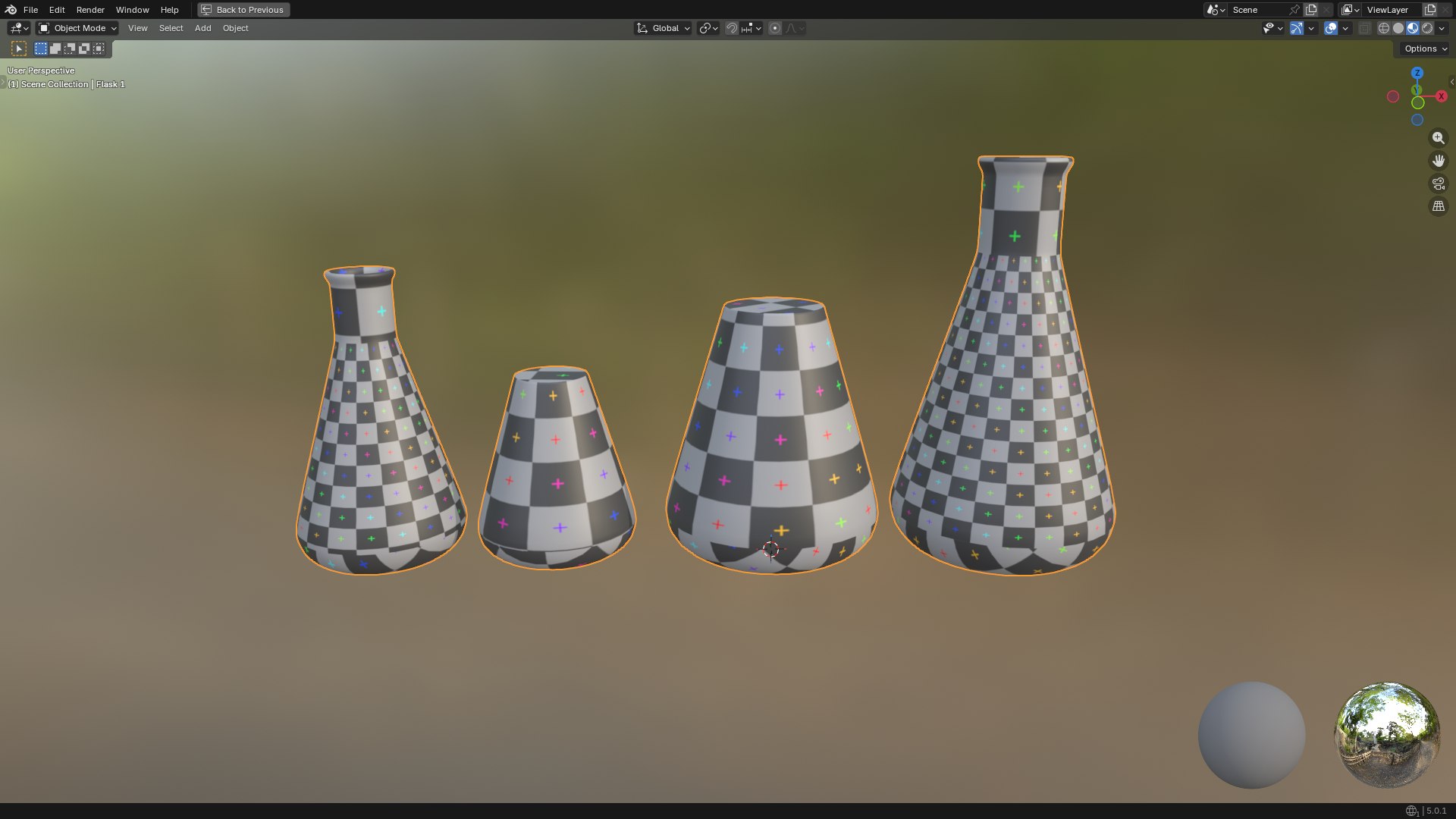The height and width of the screenshot is (819, 1456).
Task: Open the Object menu in viewport header
Action: click(235, 28)
